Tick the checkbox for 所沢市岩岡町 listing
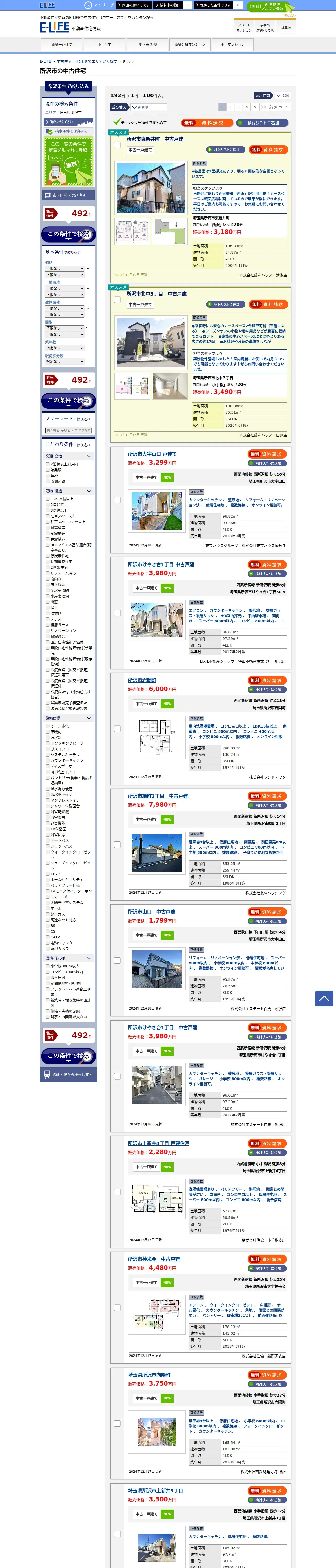 [x=117, y=729]
